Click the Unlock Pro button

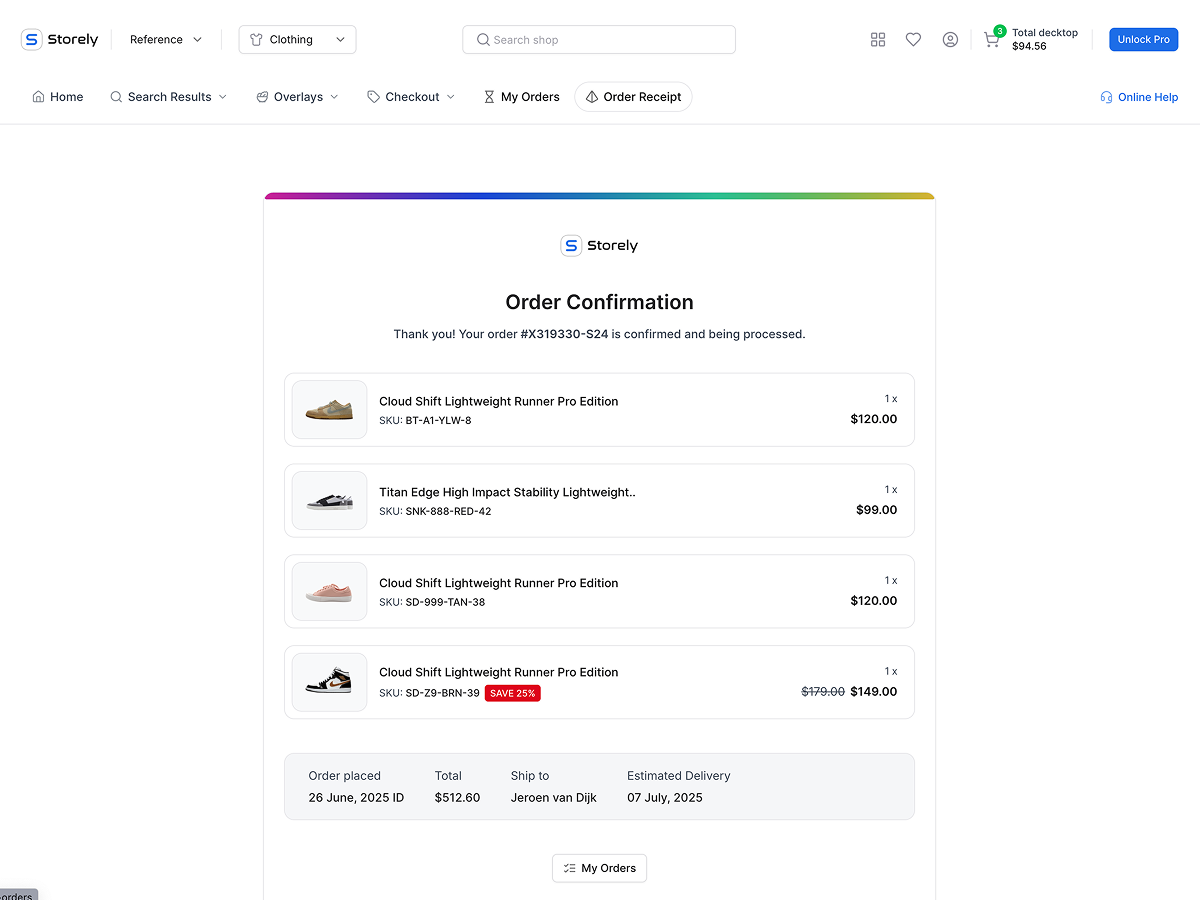pyautogui.click(x=1143, y=39)
